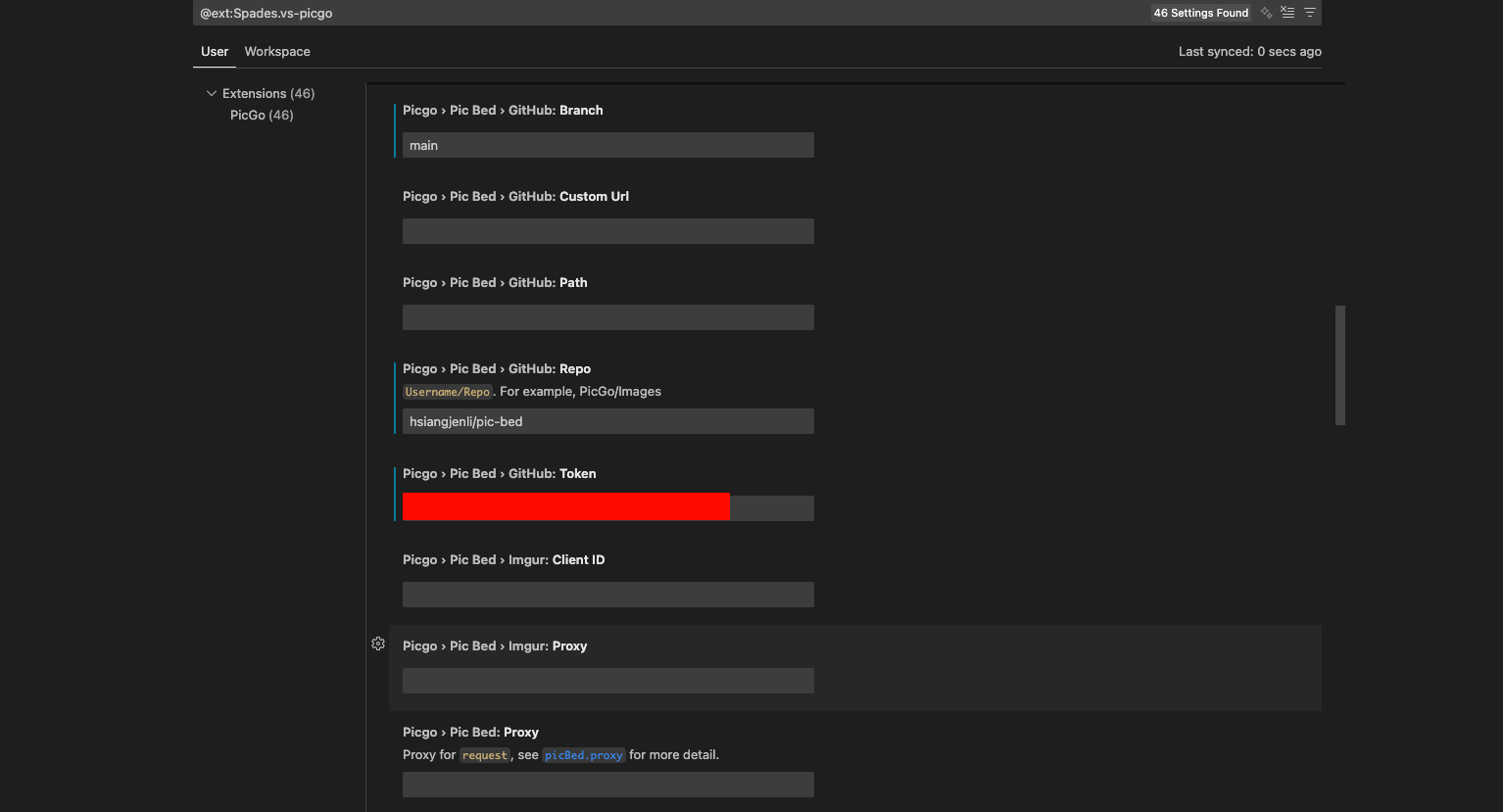
Task: Select the GitHub: Custom Url setting title
Action: [x=515, y=196]
